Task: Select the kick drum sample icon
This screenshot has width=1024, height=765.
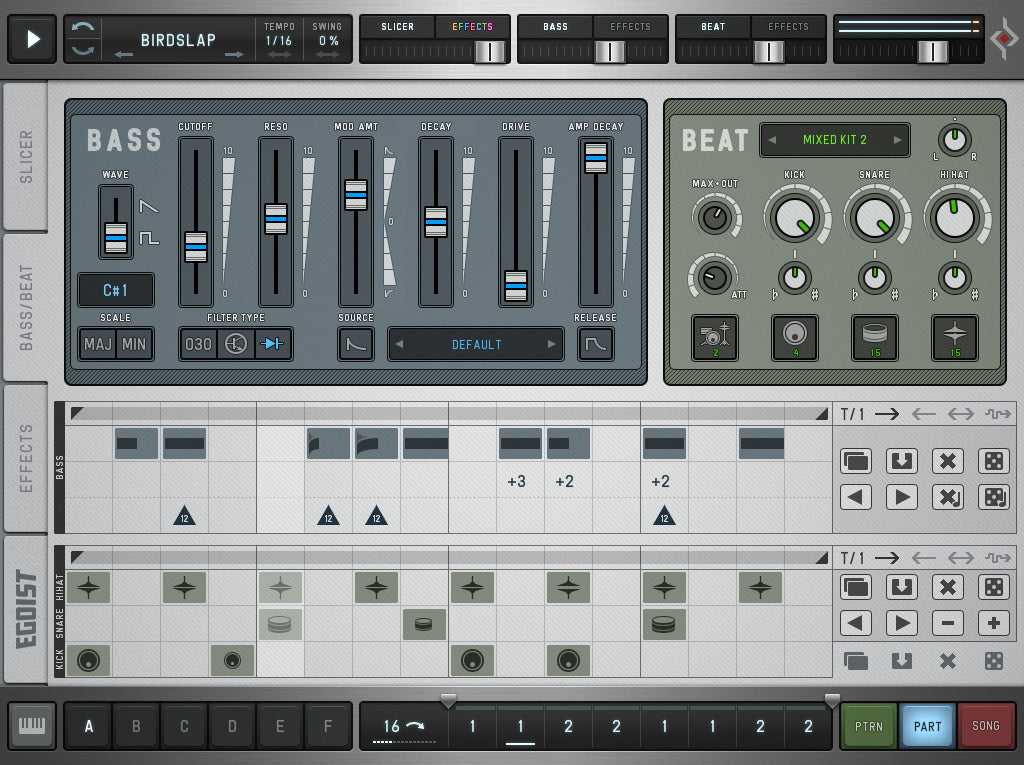Action: coord(794,337)
